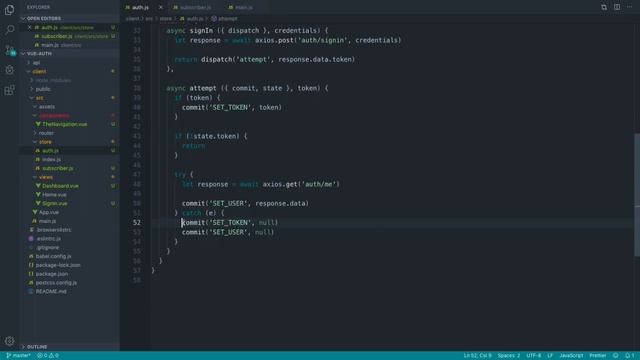This screenshot has width=640, height=360.
Task: Open the Debug view in activity bar
Action: (x=9, y=70)
